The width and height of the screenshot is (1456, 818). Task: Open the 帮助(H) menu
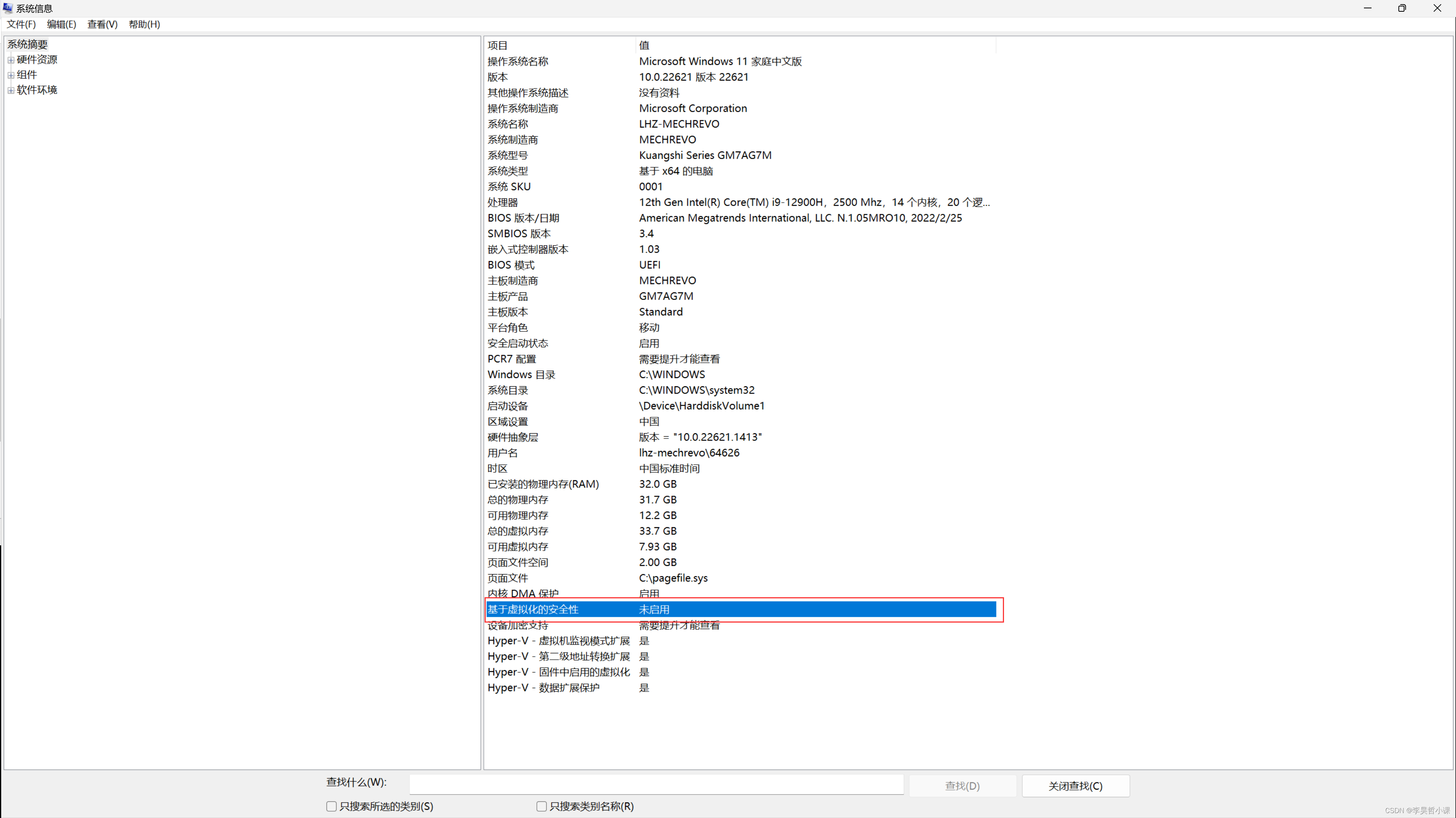point(144,24)
